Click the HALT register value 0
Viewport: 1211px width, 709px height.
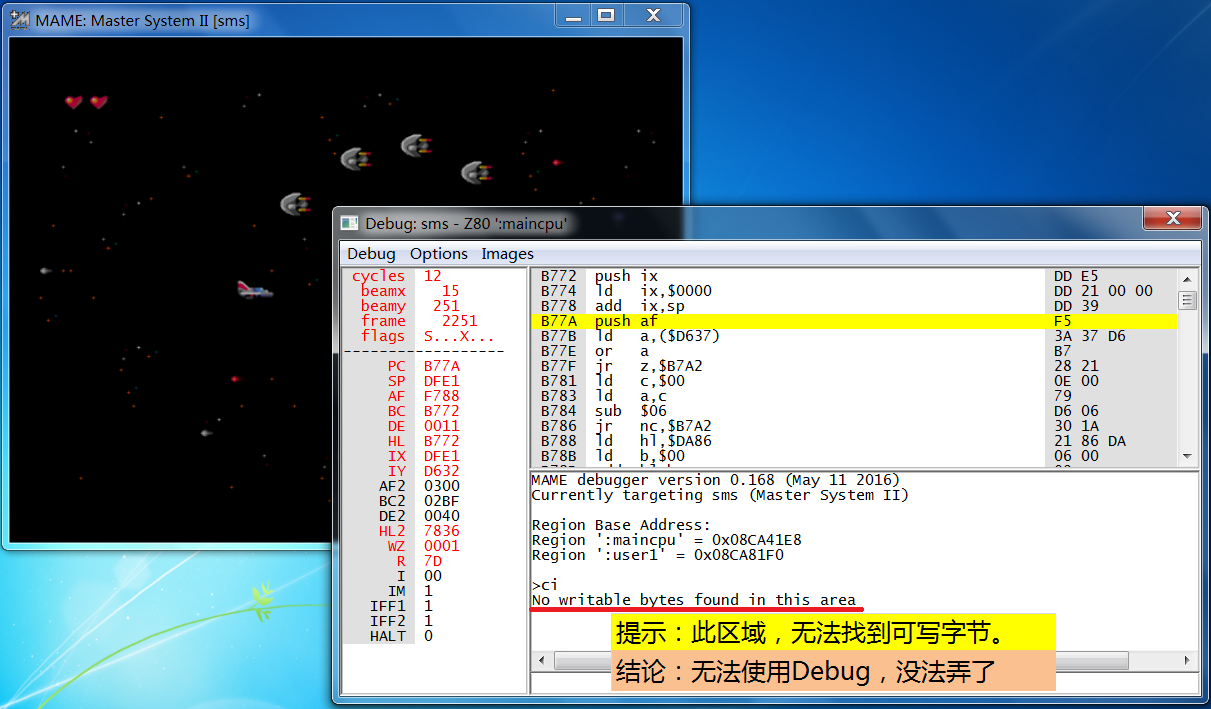(x=428, y=636)
